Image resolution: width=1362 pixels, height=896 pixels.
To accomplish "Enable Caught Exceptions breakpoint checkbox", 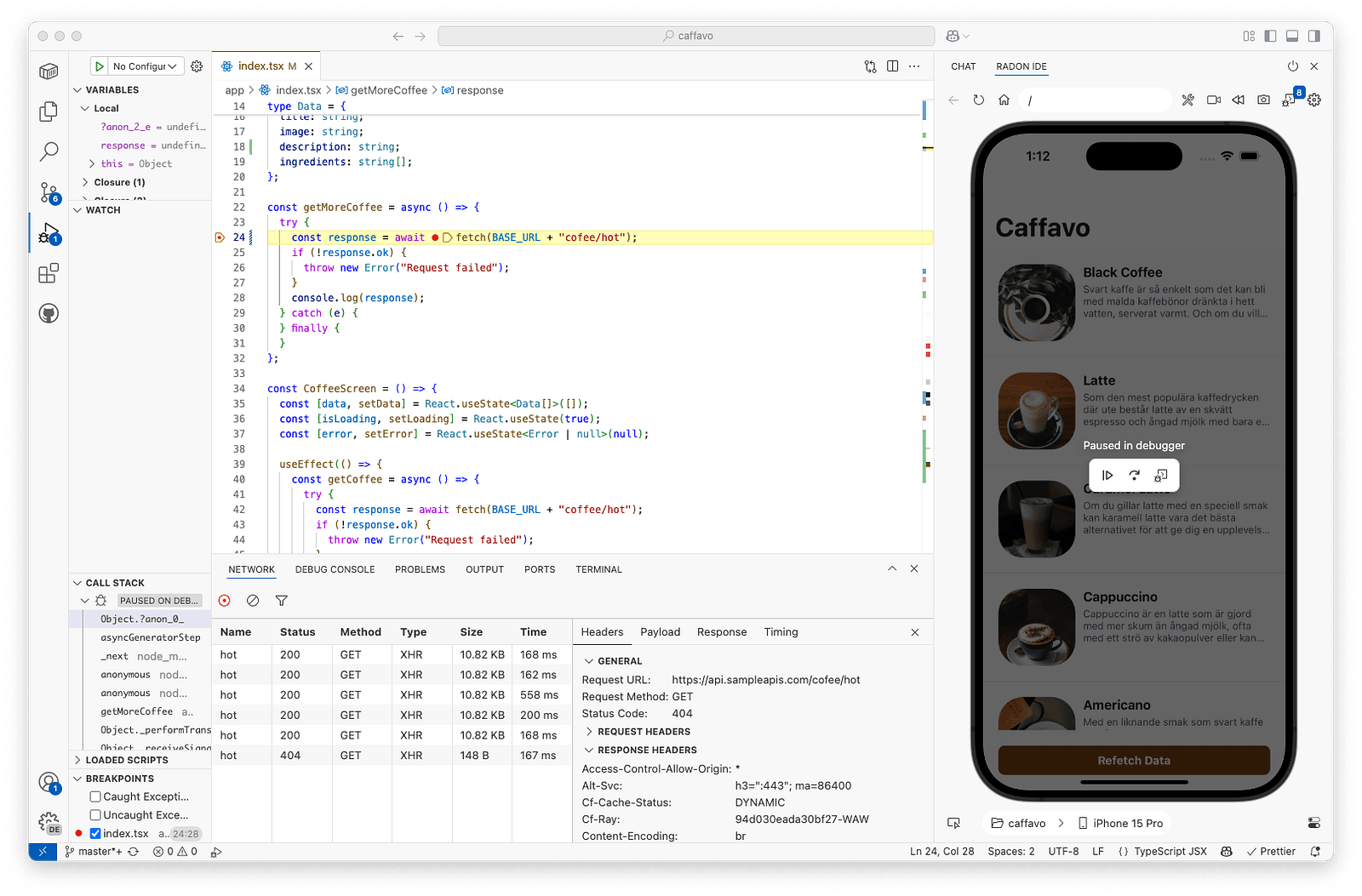I will tap(95, 797).
